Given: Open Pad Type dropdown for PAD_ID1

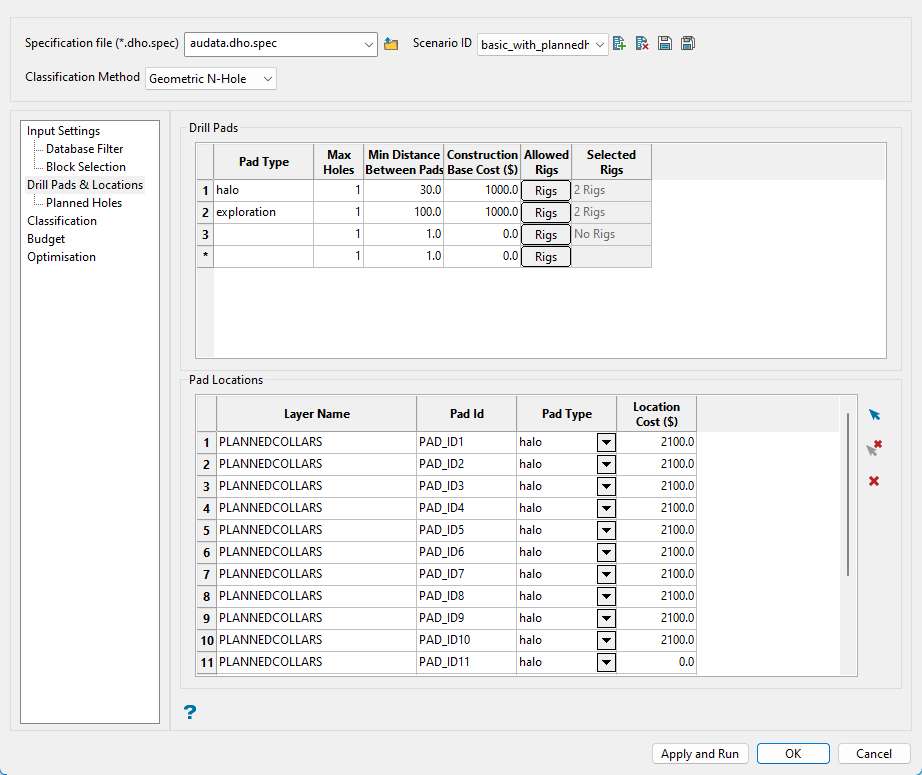Looking at the screenshot, I should (x=606, y=442).
